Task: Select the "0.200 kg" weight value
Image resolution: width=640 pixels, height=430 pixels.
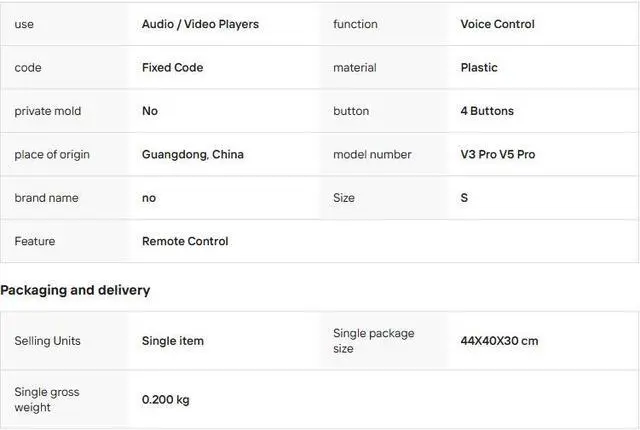Action: tap(165, 400)
